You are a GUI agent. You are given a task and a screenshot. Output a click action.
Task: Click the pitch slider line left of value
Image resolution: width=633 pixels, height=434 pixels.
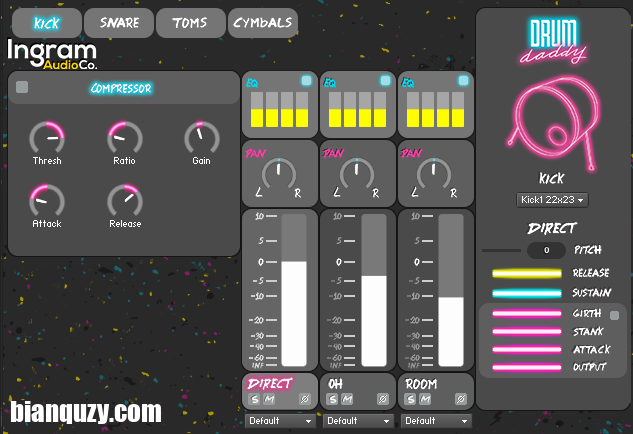click(x=501, y=251)
